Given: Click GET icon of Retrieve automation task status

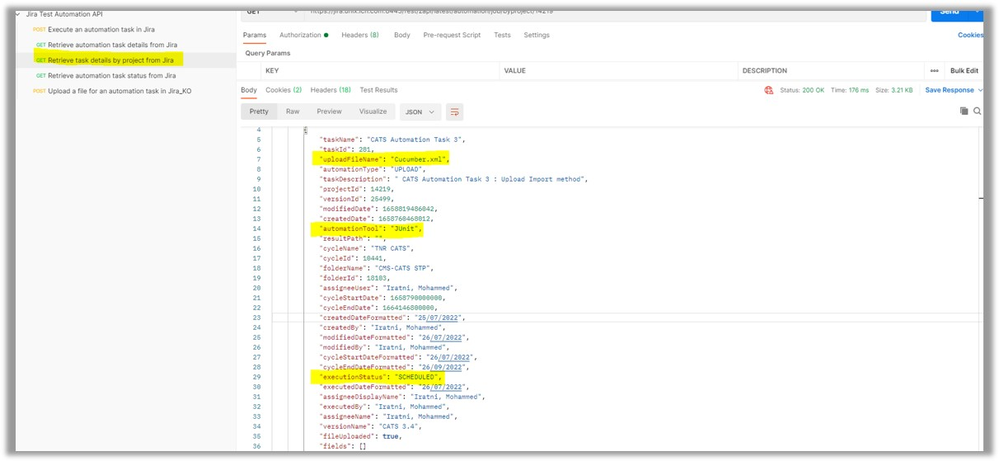Looking at the screenshot, I should pyautogui.click(x=40, y=76).
